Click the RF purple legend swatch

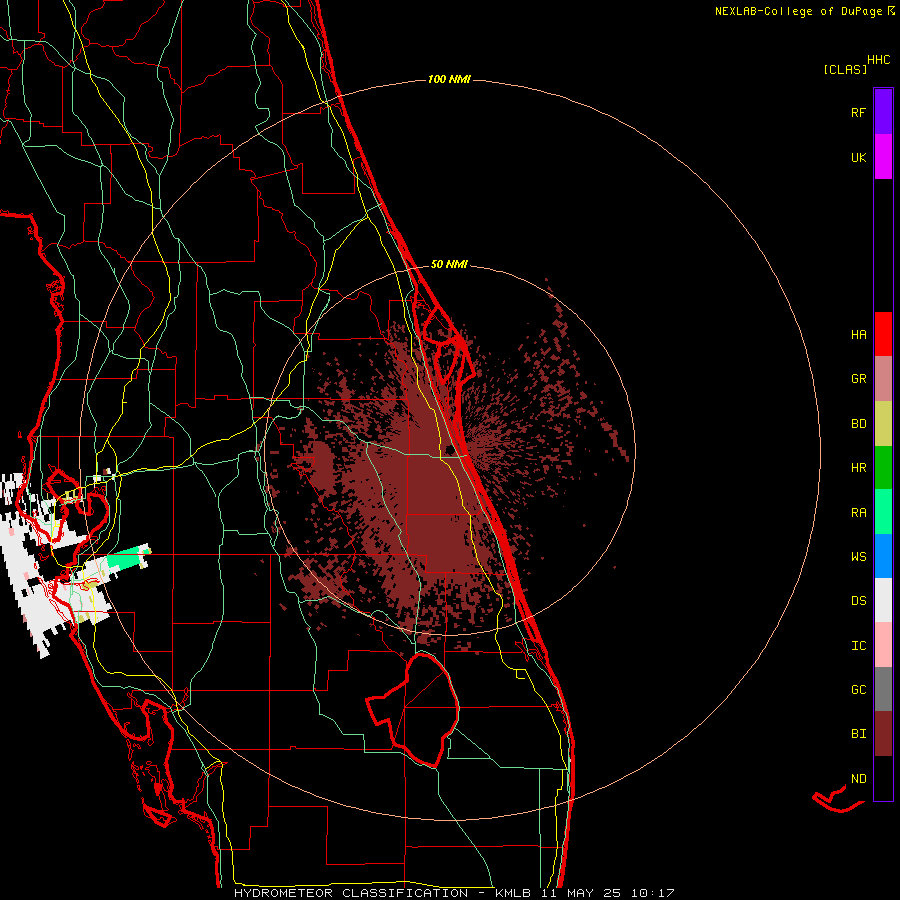coord(883,112)
